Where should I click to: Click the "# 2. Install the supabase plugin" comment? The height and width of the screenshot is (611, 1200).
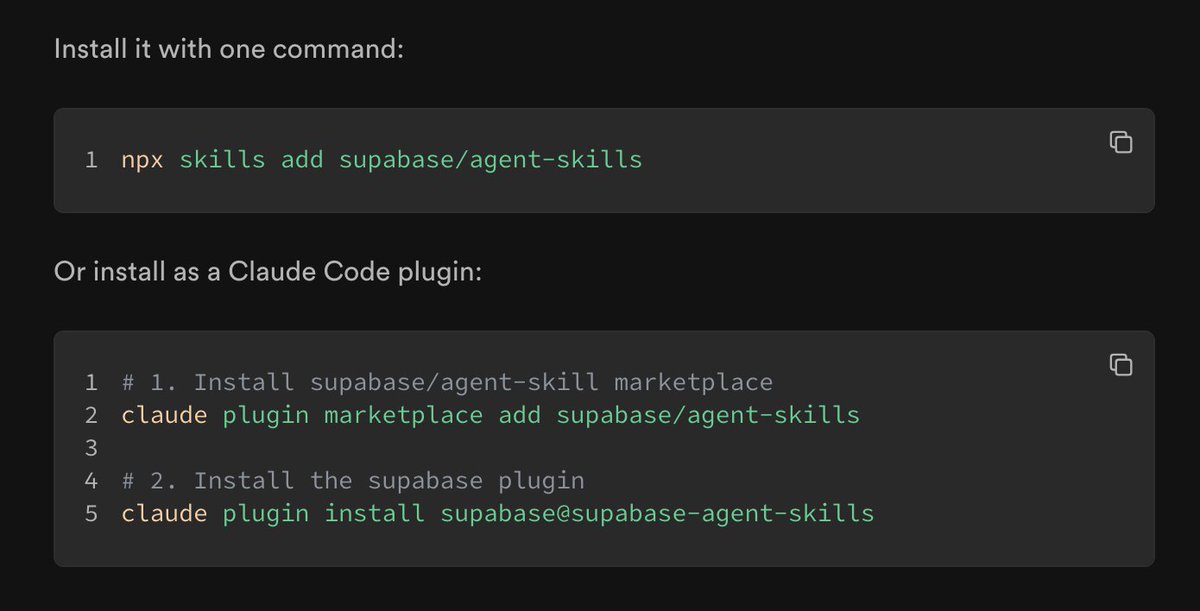pos(353,481)
